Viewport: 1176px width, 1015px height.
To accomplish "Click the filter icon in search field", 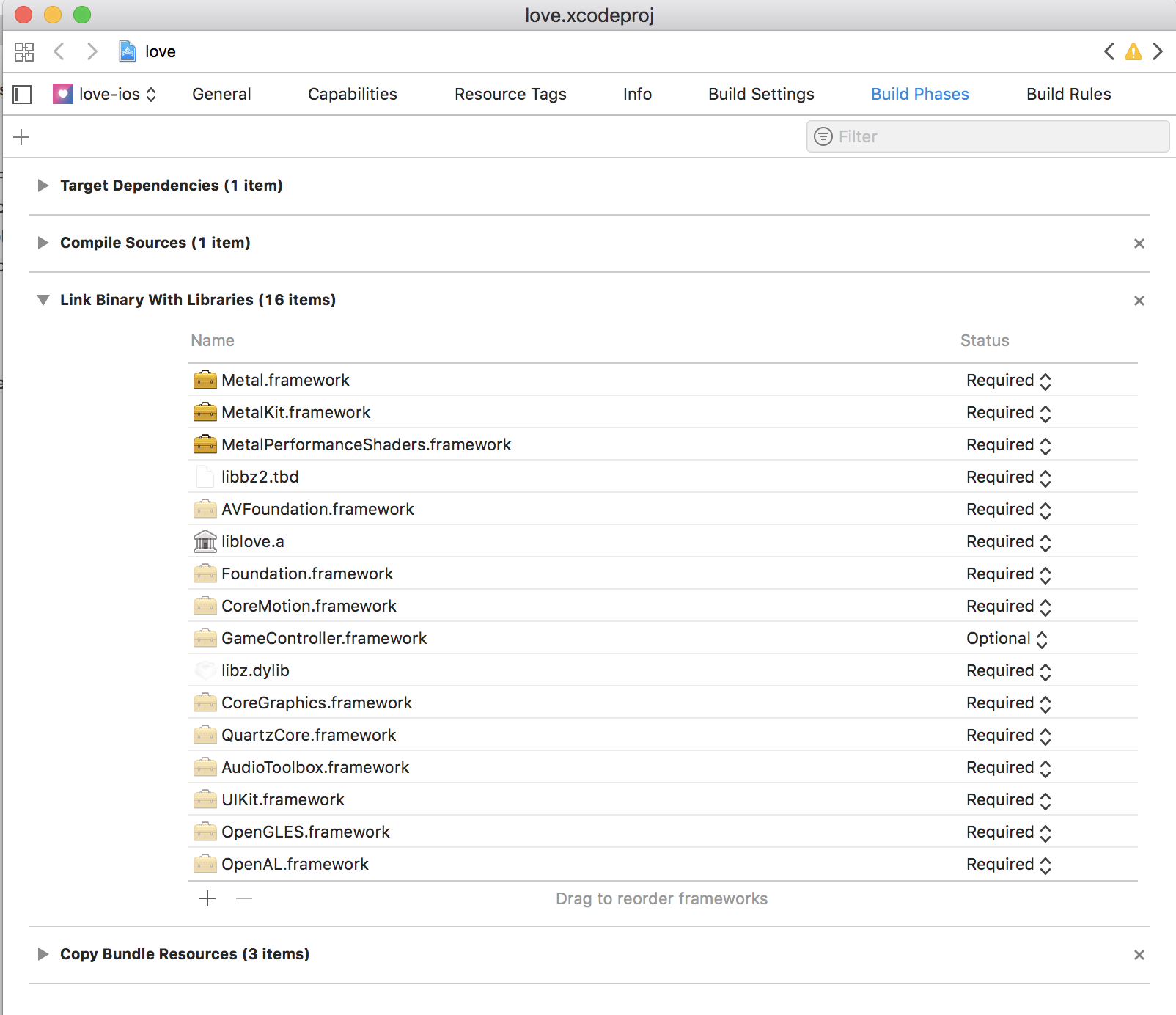I will [823, 136].
